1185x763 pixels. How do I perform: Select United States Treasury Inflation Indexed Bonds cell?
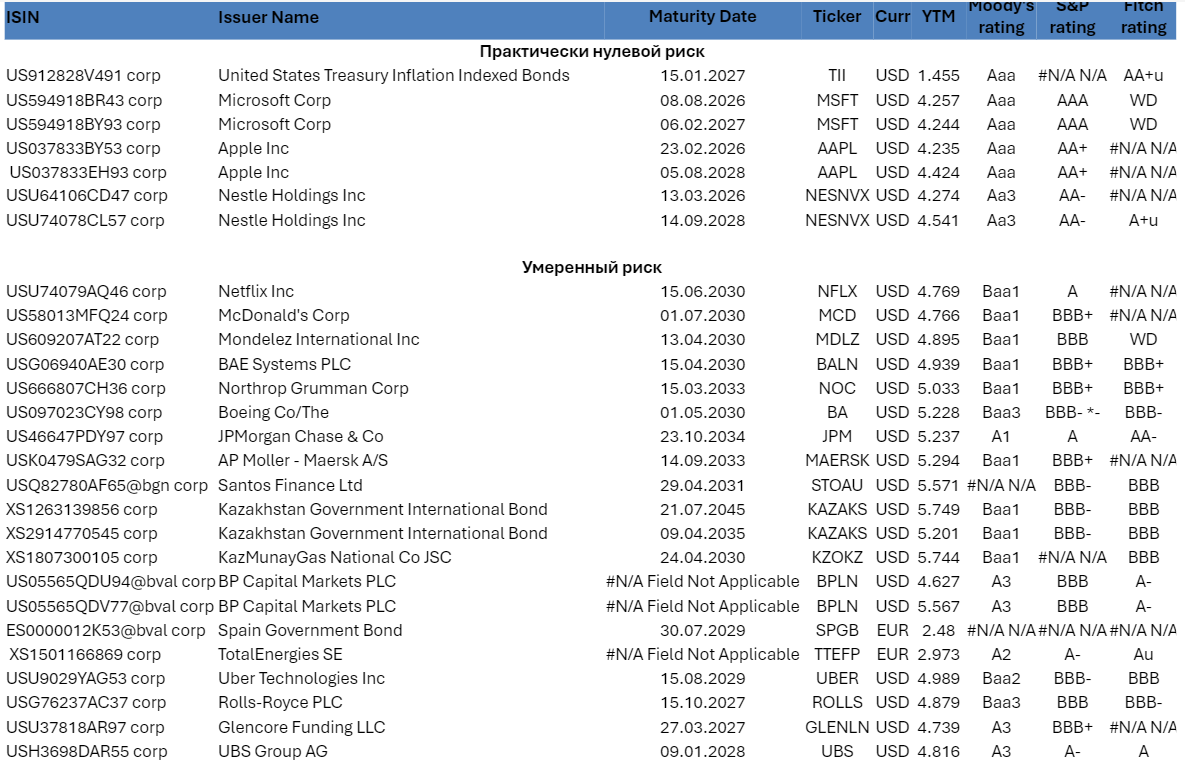394,76
